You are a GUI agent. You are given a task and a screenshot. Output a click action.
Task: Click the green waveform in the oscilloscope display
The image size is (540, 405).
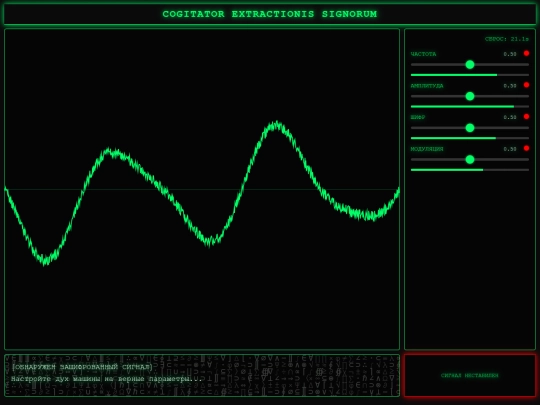(202, 193)
